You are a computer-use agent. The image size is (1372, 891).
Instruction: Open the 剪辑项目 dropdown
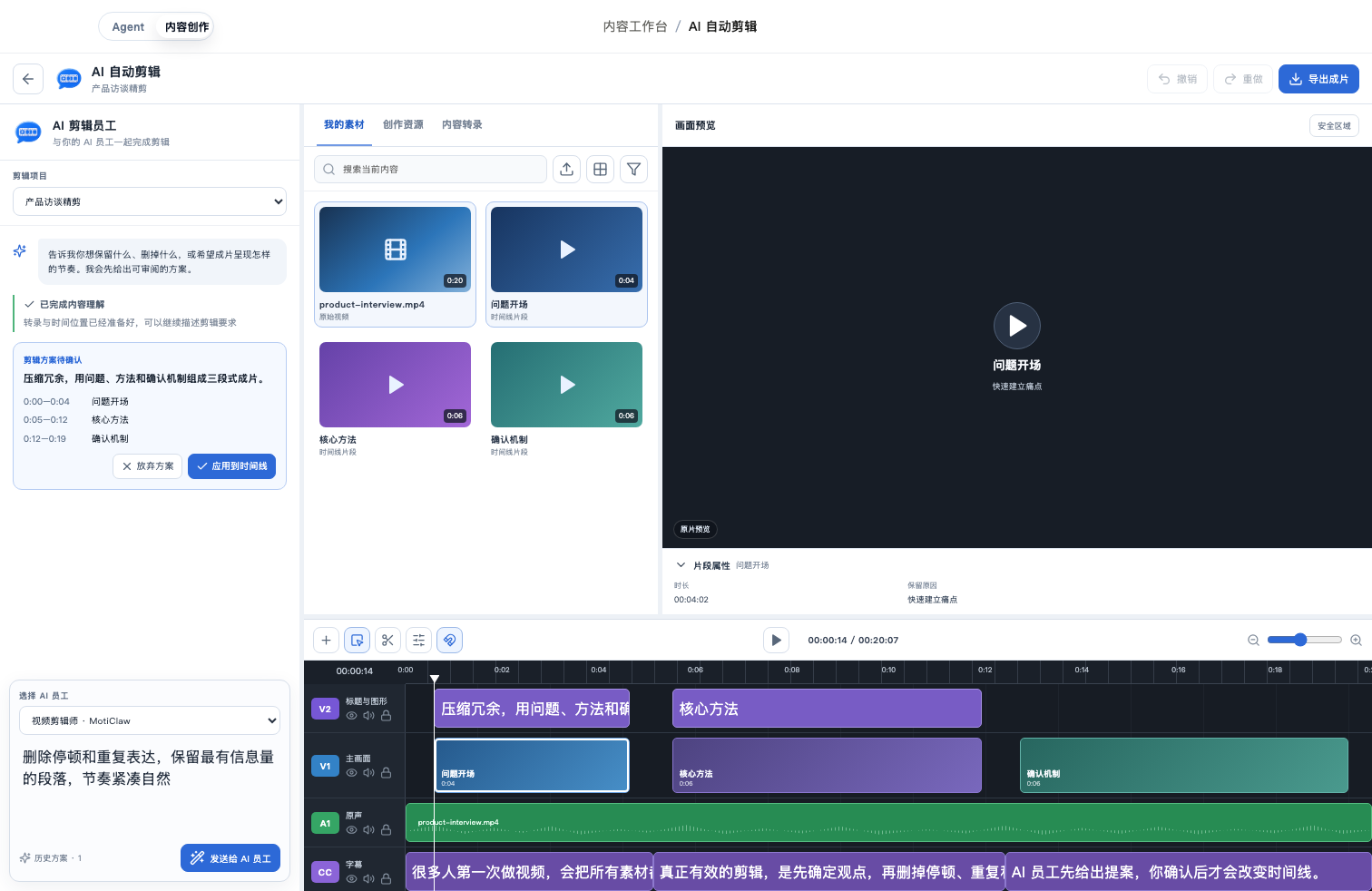[150, 201]
